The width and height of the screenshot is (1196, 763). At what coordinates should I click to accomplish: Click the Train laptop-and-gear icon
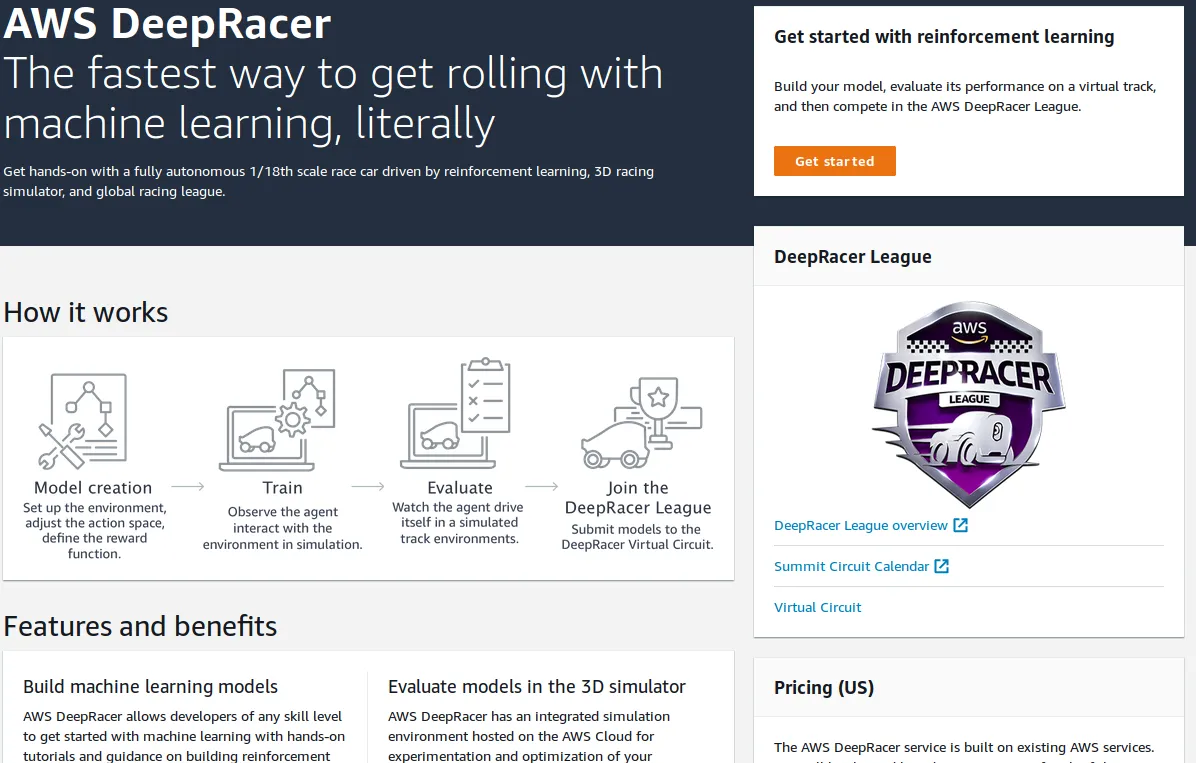point(278,420)
